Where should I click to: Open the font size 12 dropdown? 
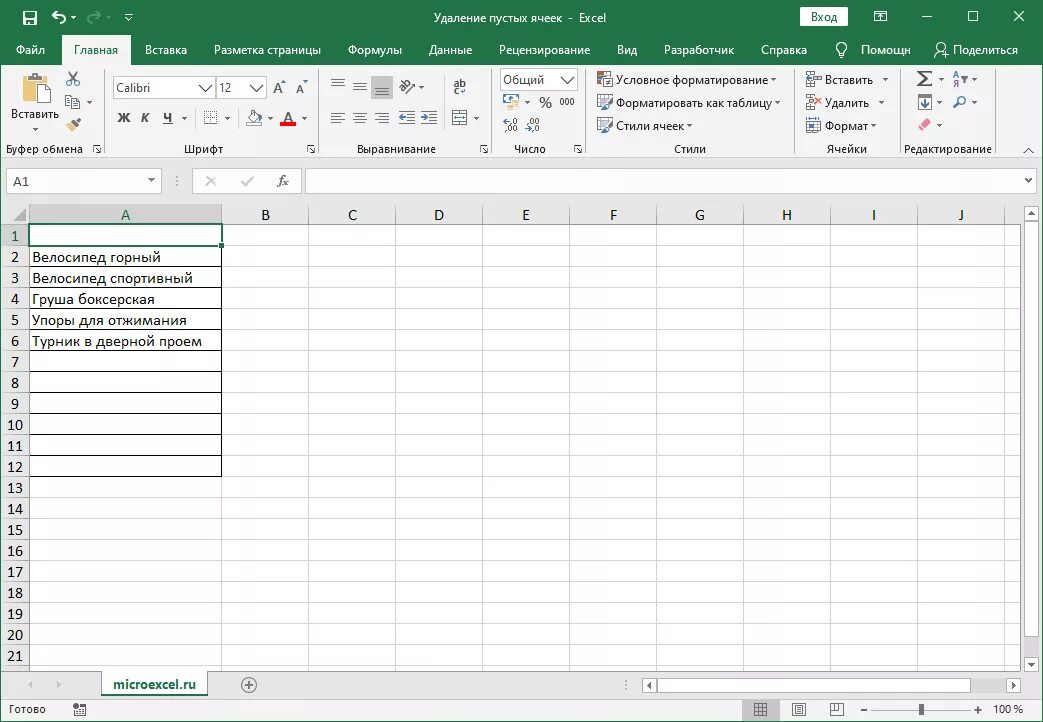(x=256, y=88)
